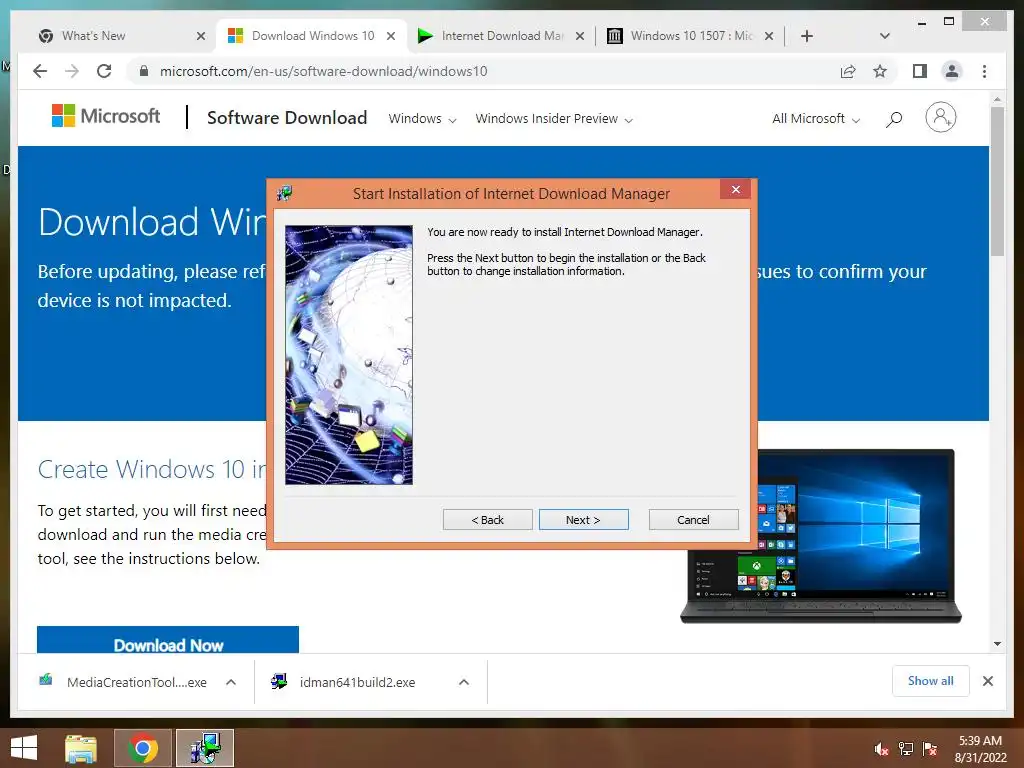Cancel the Internet Download Manager installation
1024x768 pixels.
pyautogui.click(x=693, y=520)
